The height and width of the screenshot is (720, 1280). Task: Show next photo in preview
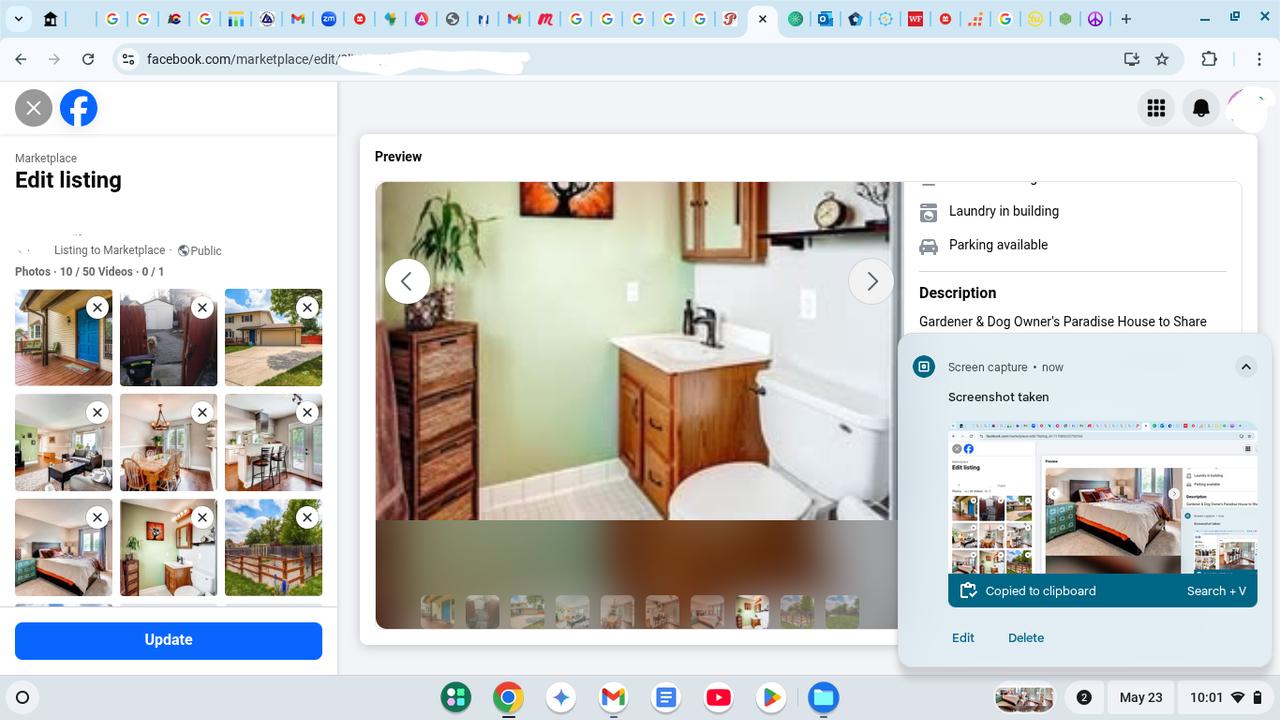pos(871,282)
